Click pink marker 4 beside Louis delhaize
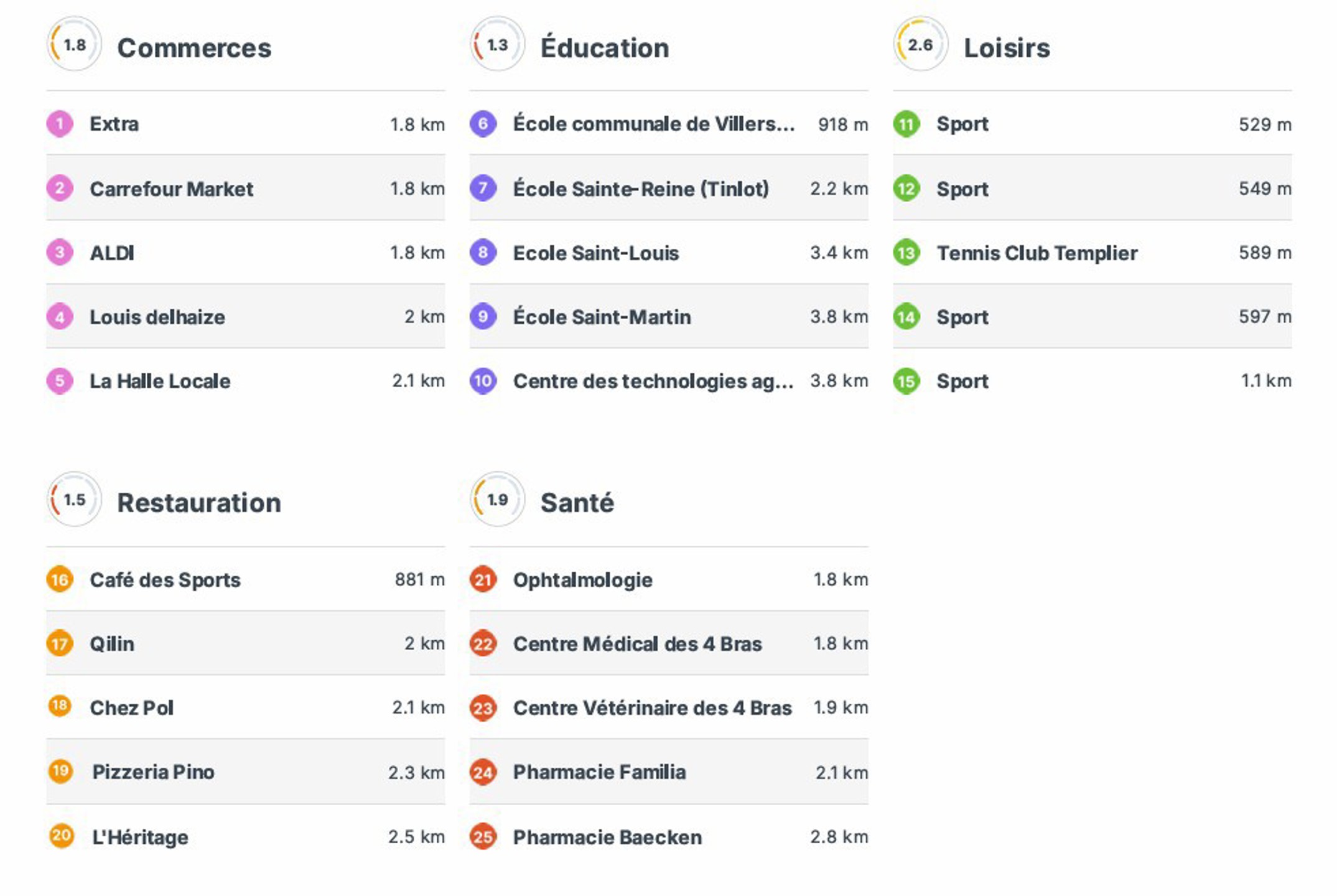 click(60, 317)
